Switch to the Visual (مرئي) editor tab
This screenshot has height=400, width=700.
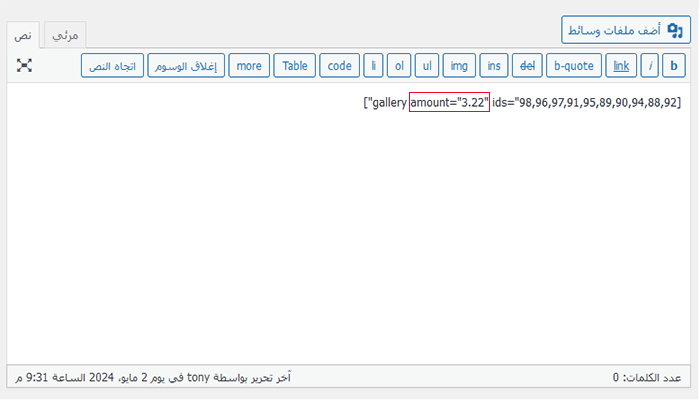[x=65, y=35]
